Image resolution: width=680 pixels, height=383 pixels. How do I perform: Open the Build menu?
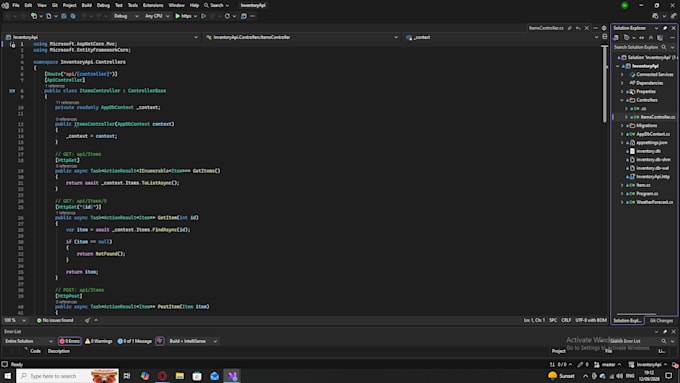87,5
